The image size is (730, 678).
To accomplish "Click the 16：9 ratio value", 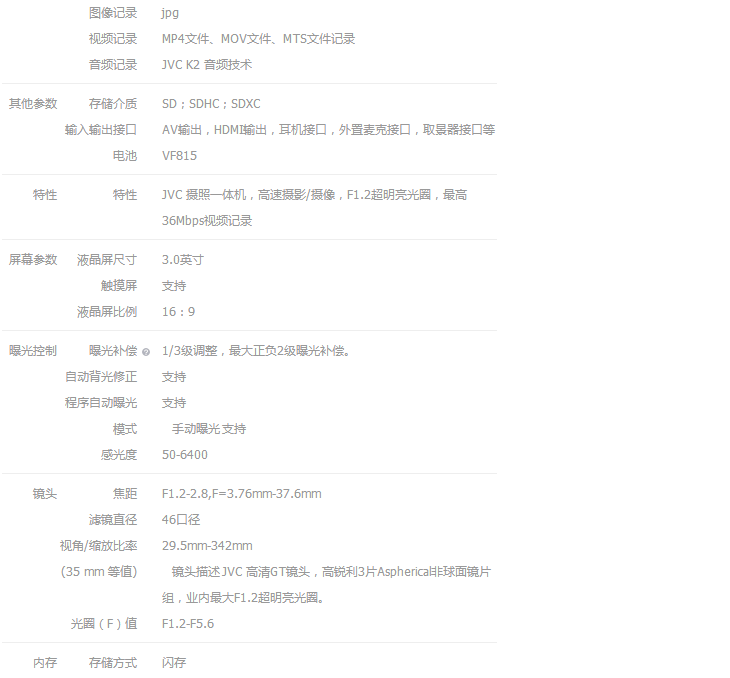I will [x=178, y=312].
